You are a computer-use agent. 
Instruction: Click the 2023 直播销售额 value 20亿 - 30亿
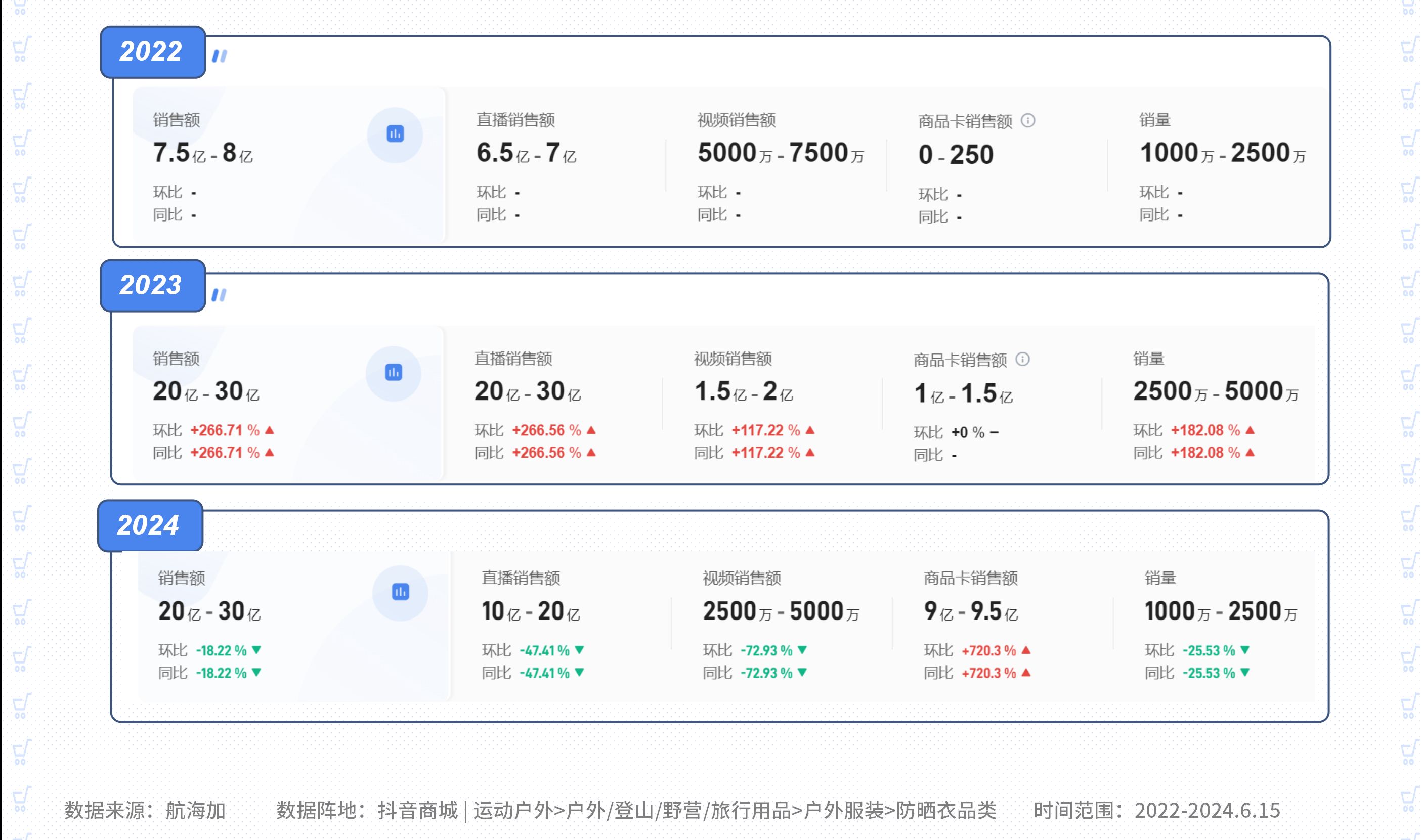point(527,391)
